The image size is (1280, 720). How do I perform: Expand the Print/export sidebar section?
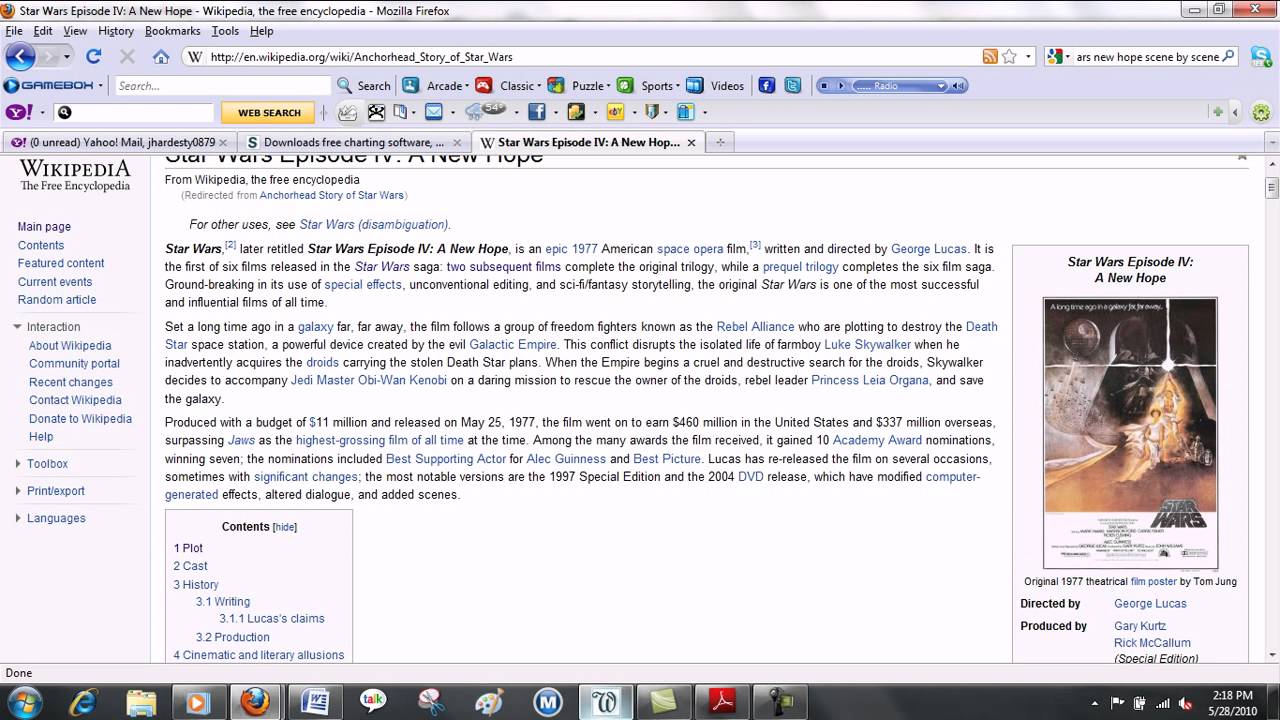(18, 491)
